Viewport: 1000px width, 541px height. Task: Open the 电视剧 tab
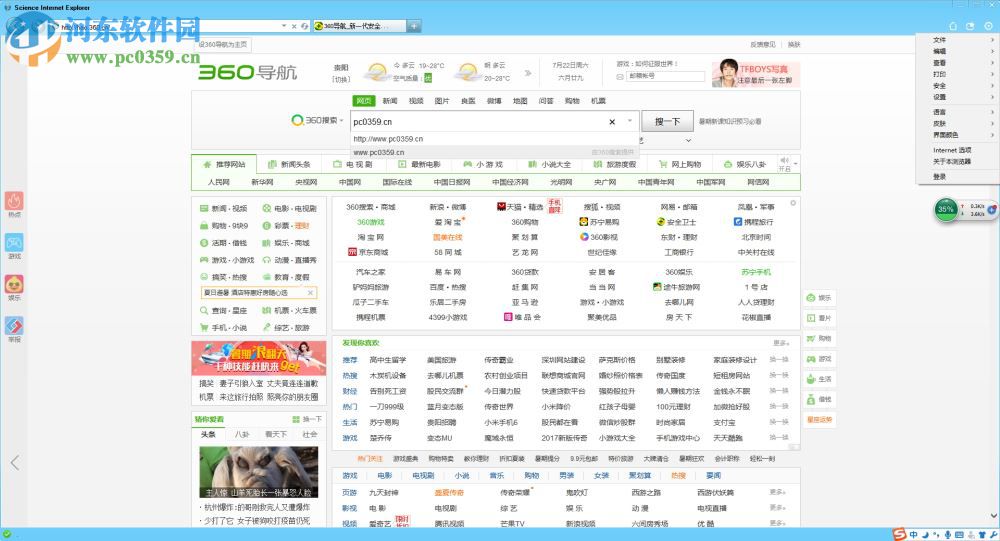[353, 164]
